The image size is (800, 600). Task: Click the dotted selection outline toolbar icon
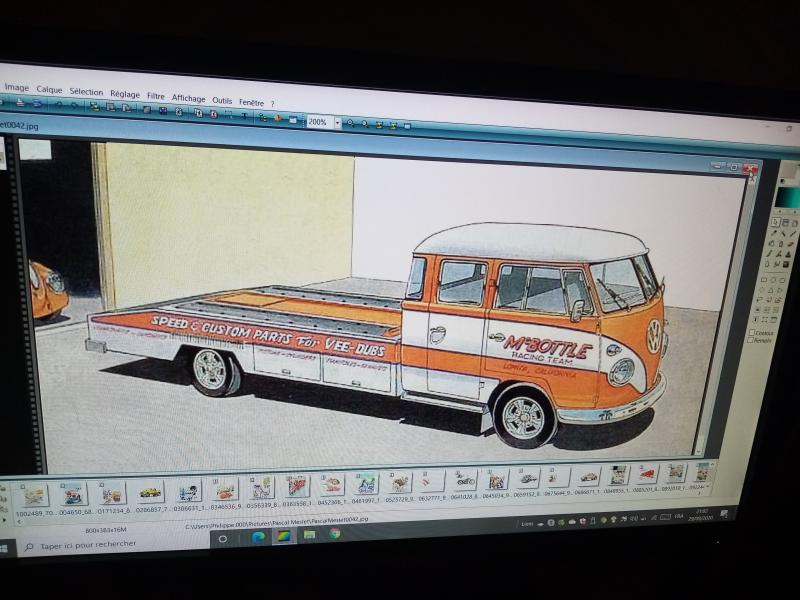tap(229, 115)
